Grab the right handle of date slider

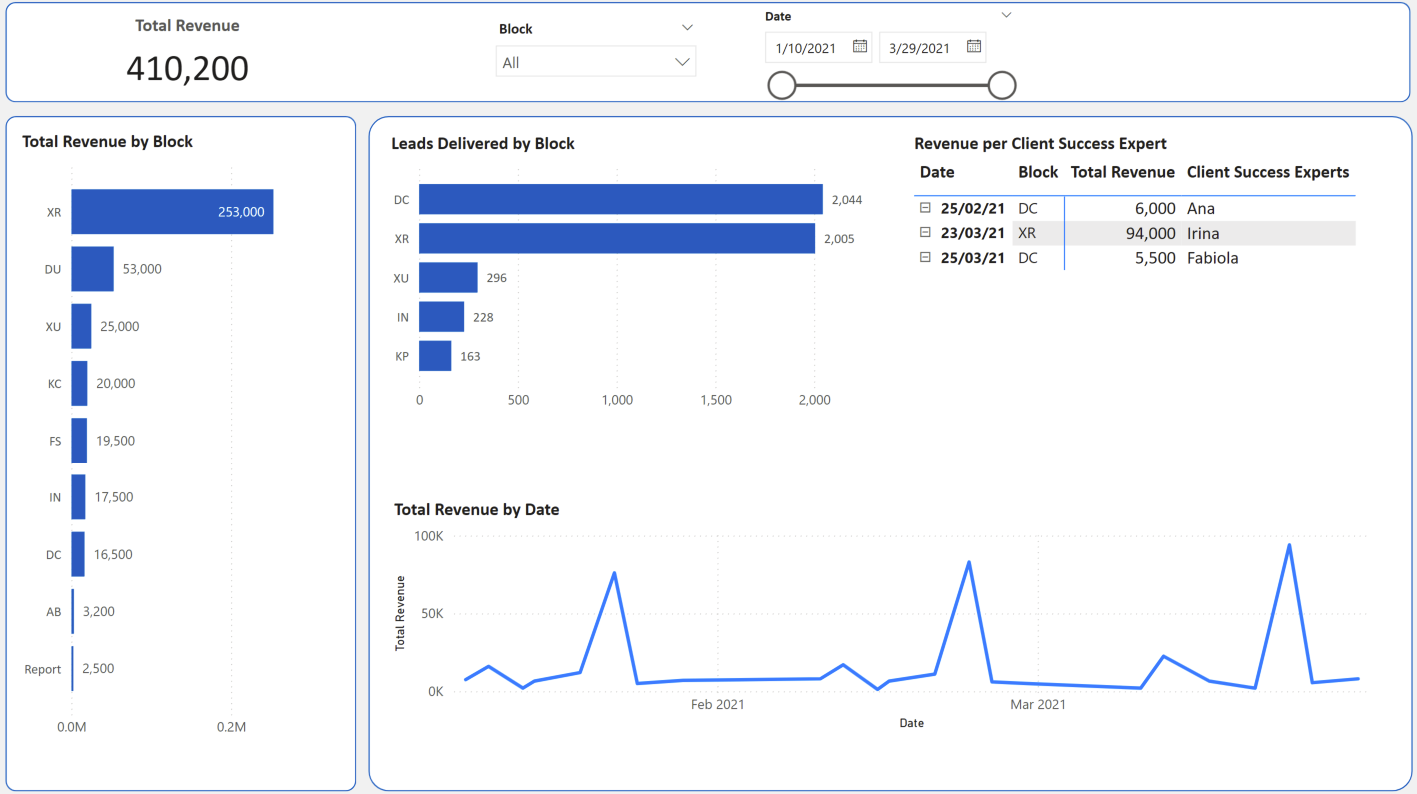pos(1002,86)
